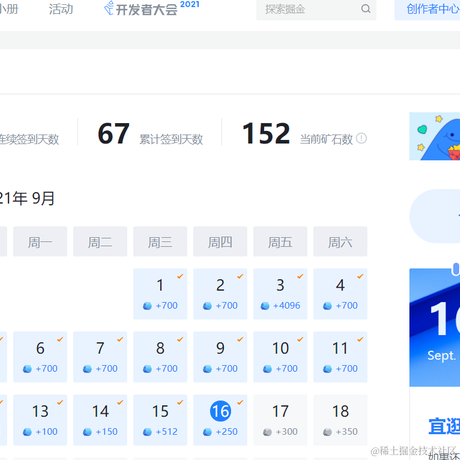Click the info icon beside 当前矿石数
Screen dimensions: 460x460
click(361, 138)
